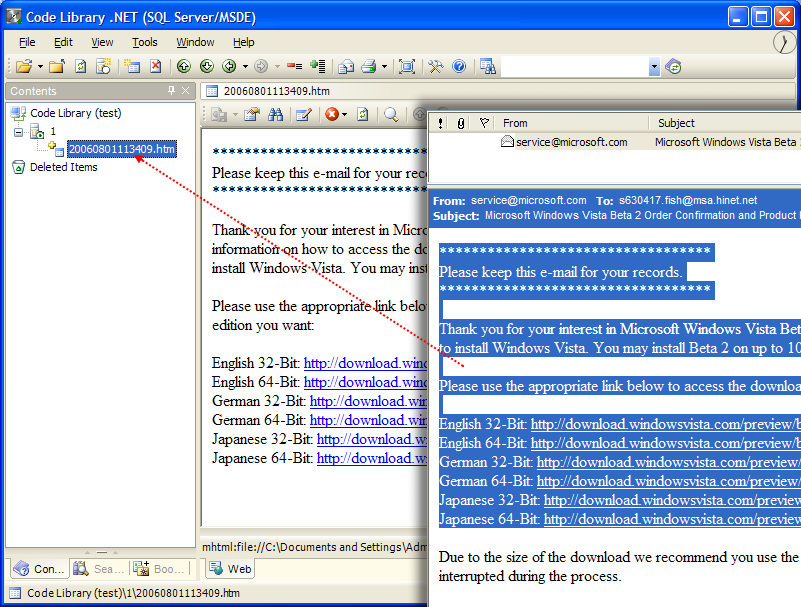
Task: Click the new window table icon
Action: pyautogui.click(x=133, y=66)
